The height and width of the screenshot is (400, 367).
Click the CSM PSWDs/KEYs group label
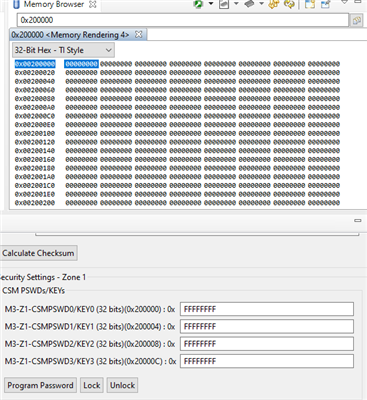coord(33,291)
